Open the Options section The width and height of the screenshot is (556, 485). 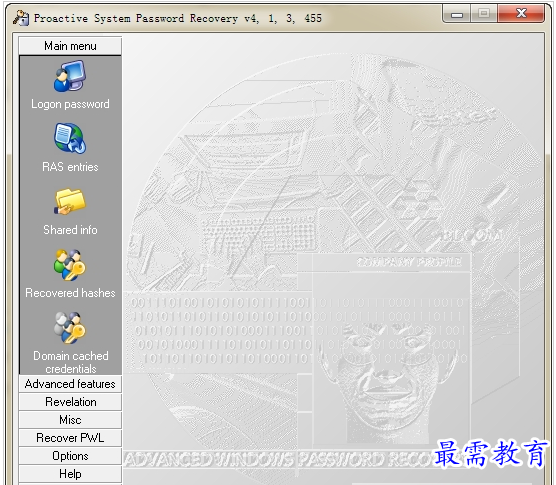click(70, 456)
